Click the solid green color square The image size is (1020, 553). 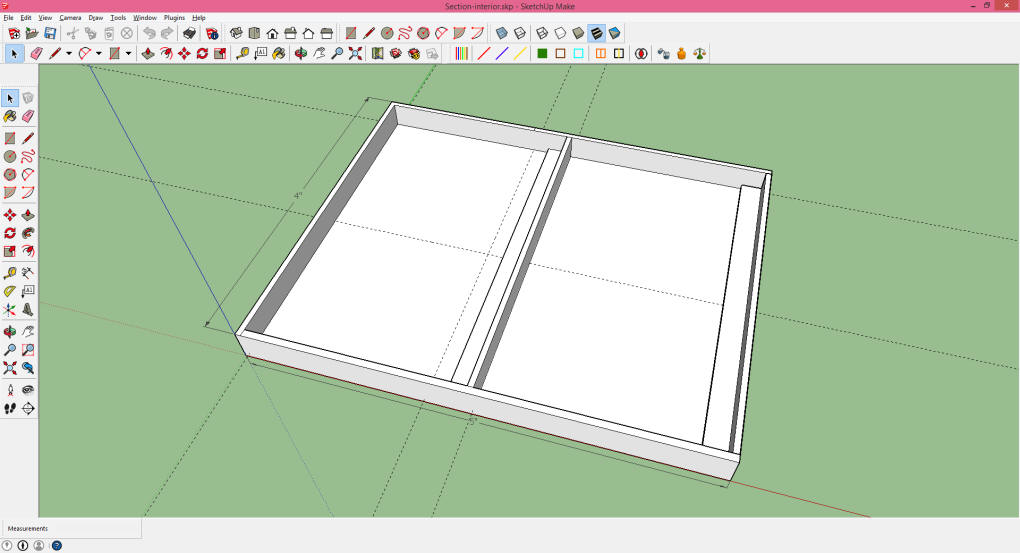coord(542,53)
